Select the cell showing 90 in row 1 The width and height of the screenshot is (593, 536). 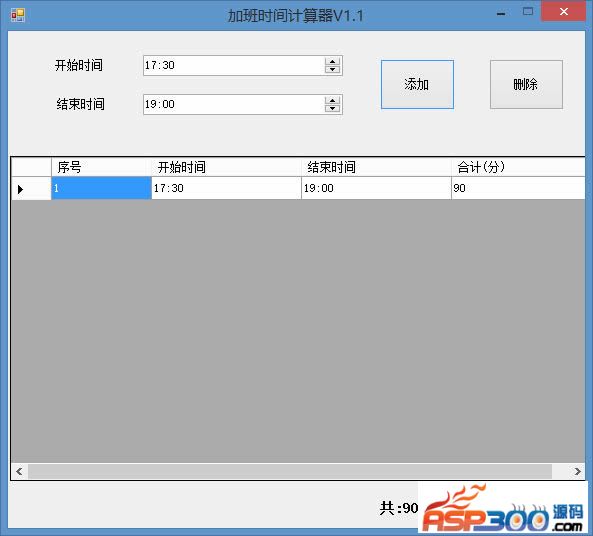coord(518,188)
